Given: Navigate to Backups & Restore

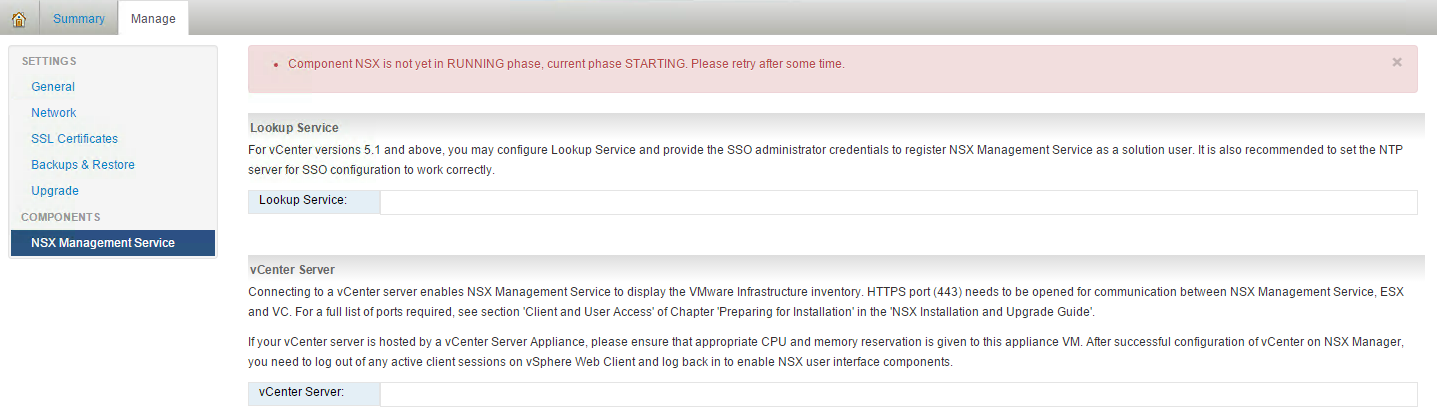Looking at the screenshot, I should coord(83,165).
